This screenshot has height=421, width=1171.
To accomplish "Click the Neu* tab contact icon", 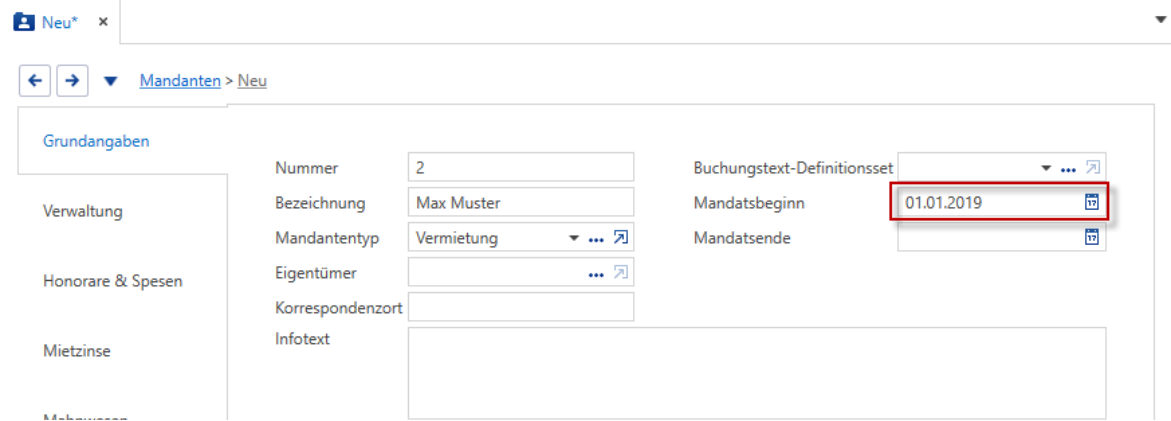I will coord(25,22).
